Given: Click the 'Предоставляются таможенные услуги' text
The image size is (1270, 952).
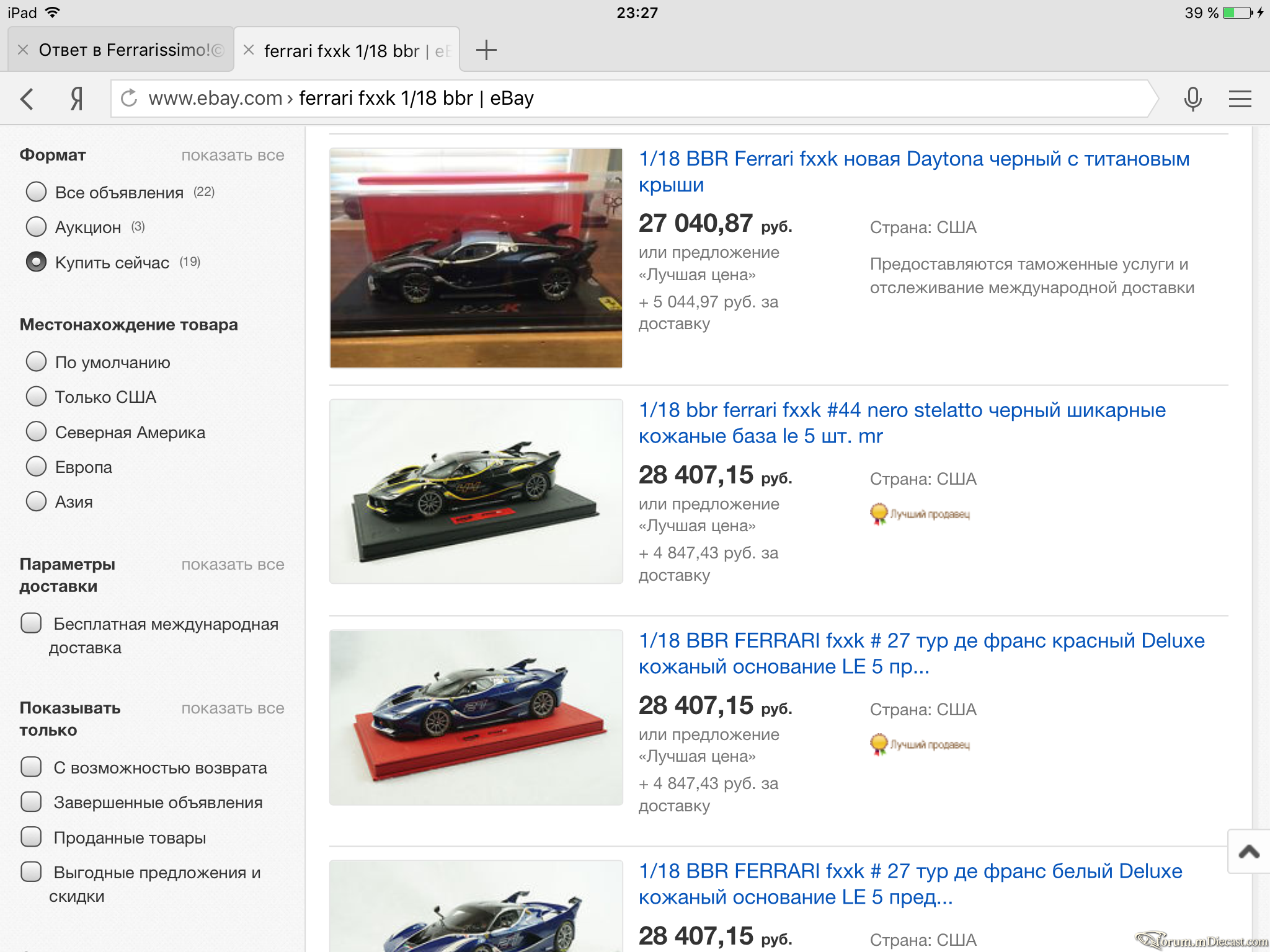Looking at the screenshot, I should 1032,276.
